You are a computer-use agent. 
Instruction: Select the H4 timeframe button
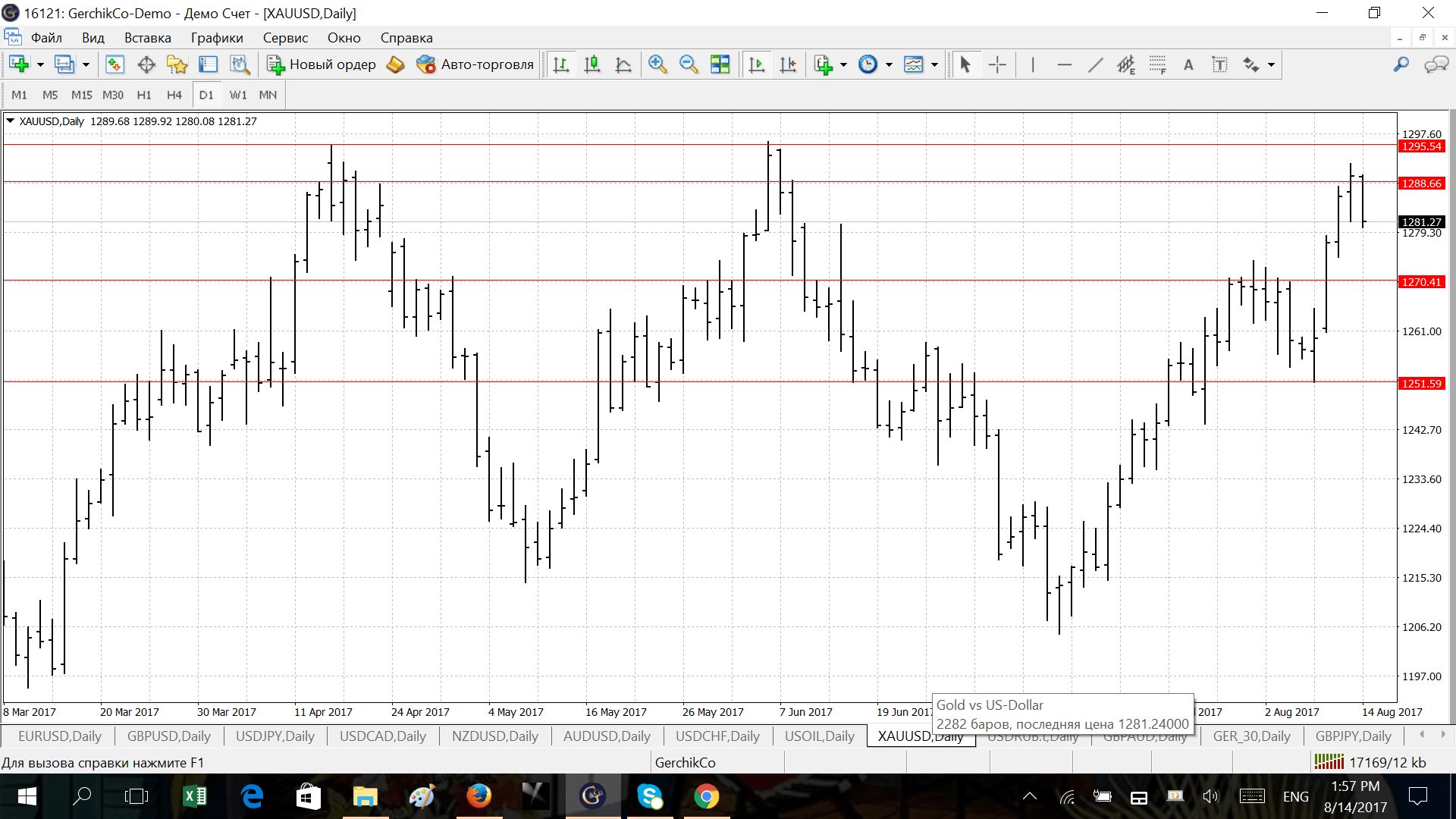click(174, 95)
